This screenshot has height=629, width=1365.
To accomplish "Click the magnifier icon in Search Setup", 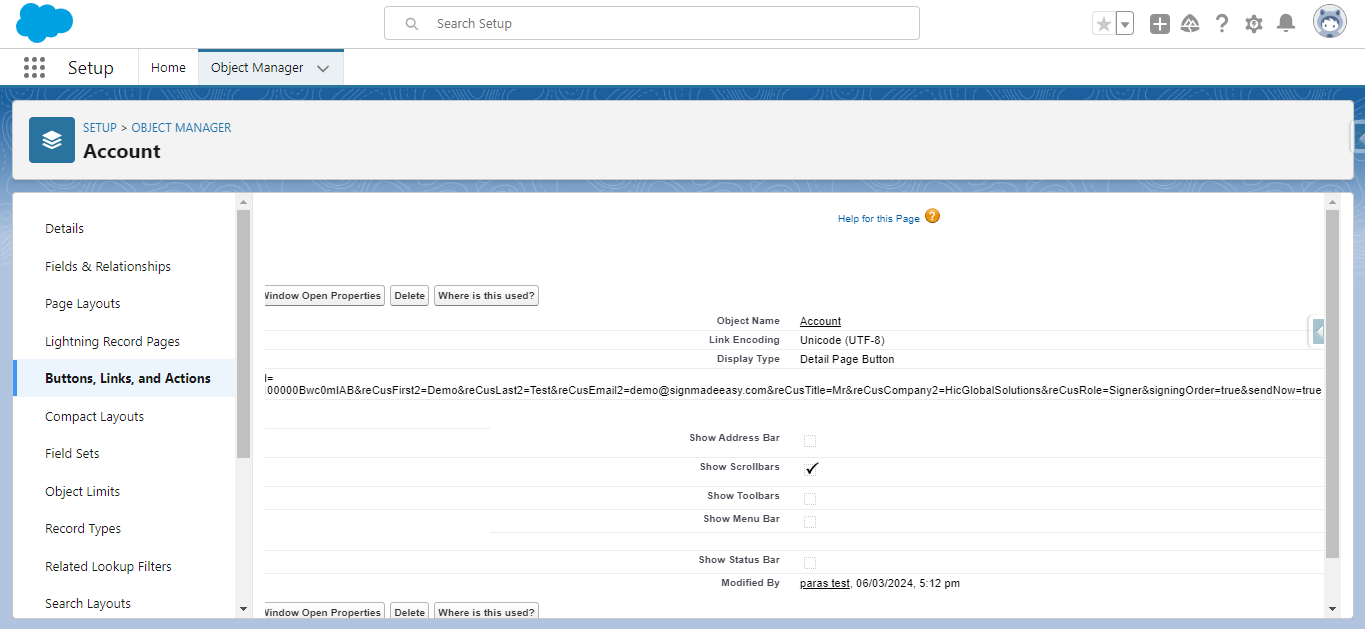I will tap(412, 23).
